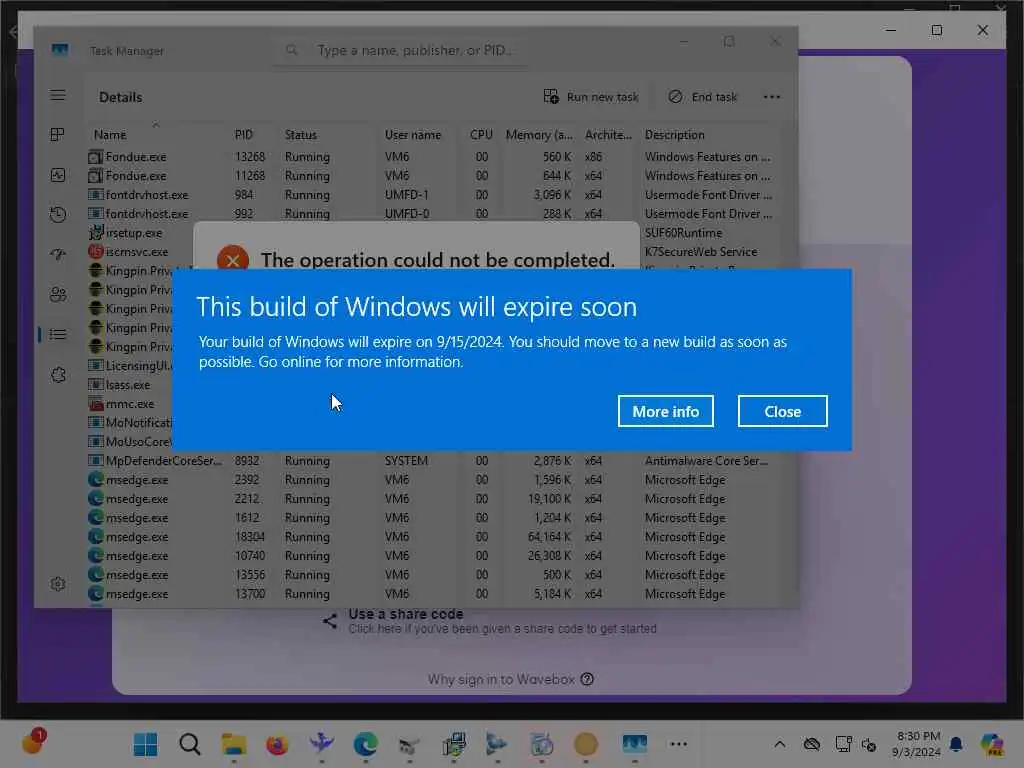The width and height of the screenshot is (1024, 768).
Task: Click End task in Task Manager
Action: [x=703, y=97]
